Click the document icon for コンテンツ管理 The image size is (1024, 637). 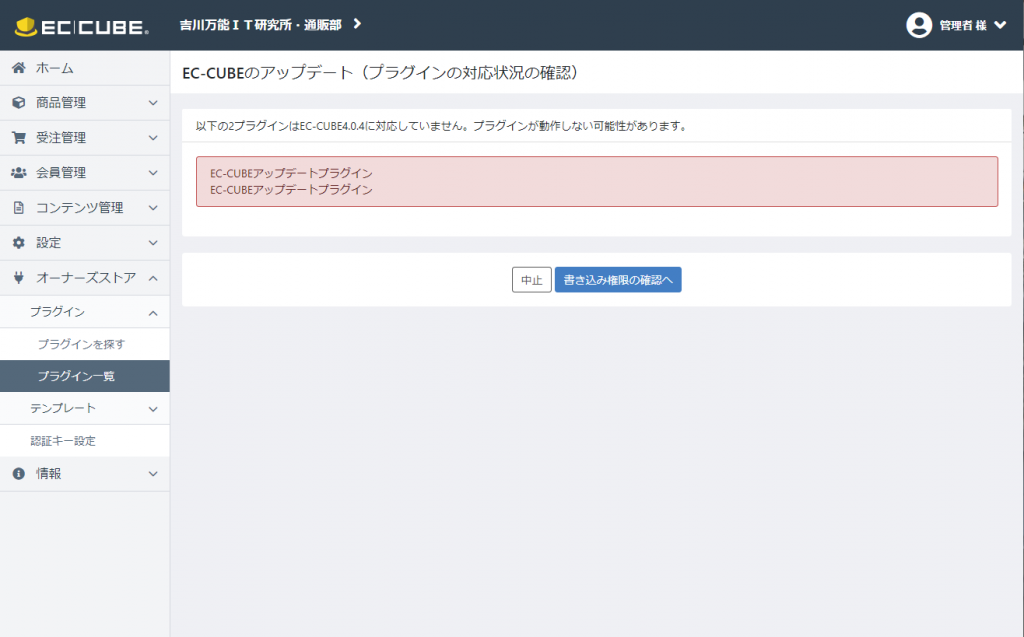pos(18,208)
